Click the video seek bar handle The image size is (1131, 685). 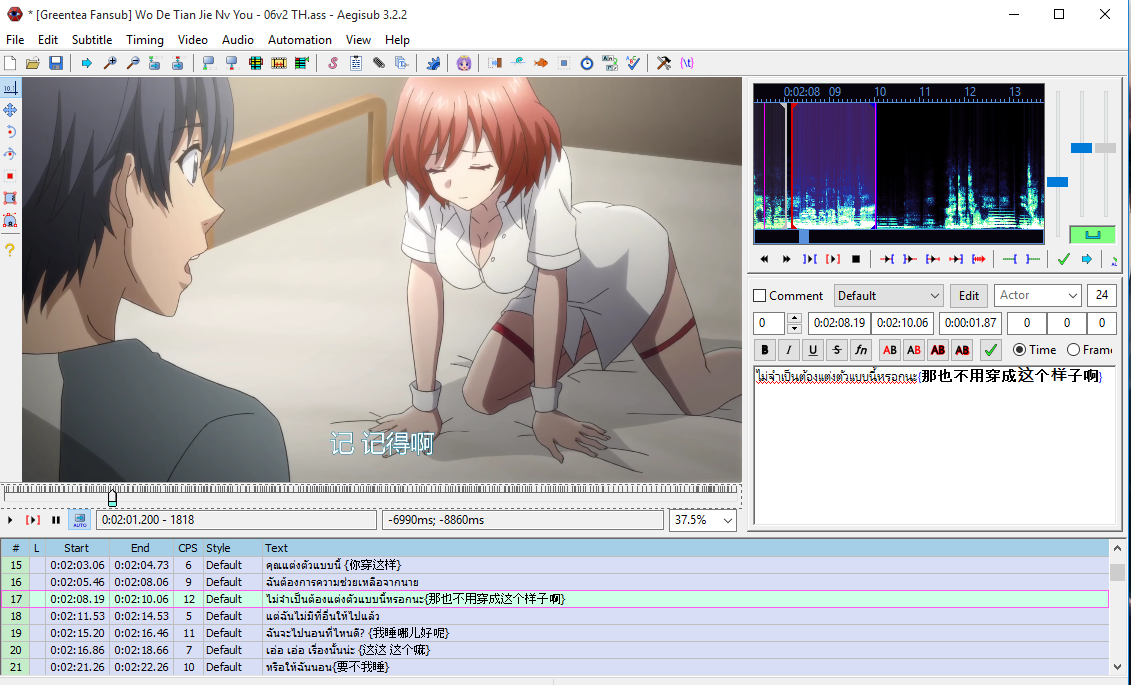113,498
